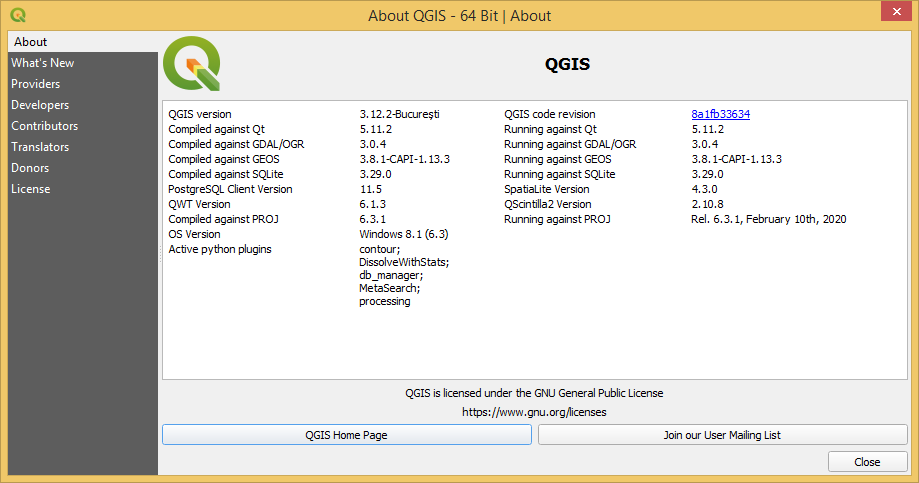Select the About tab in sidebar
This screenshot has height=483, width=919.
(x=83, y=42)
